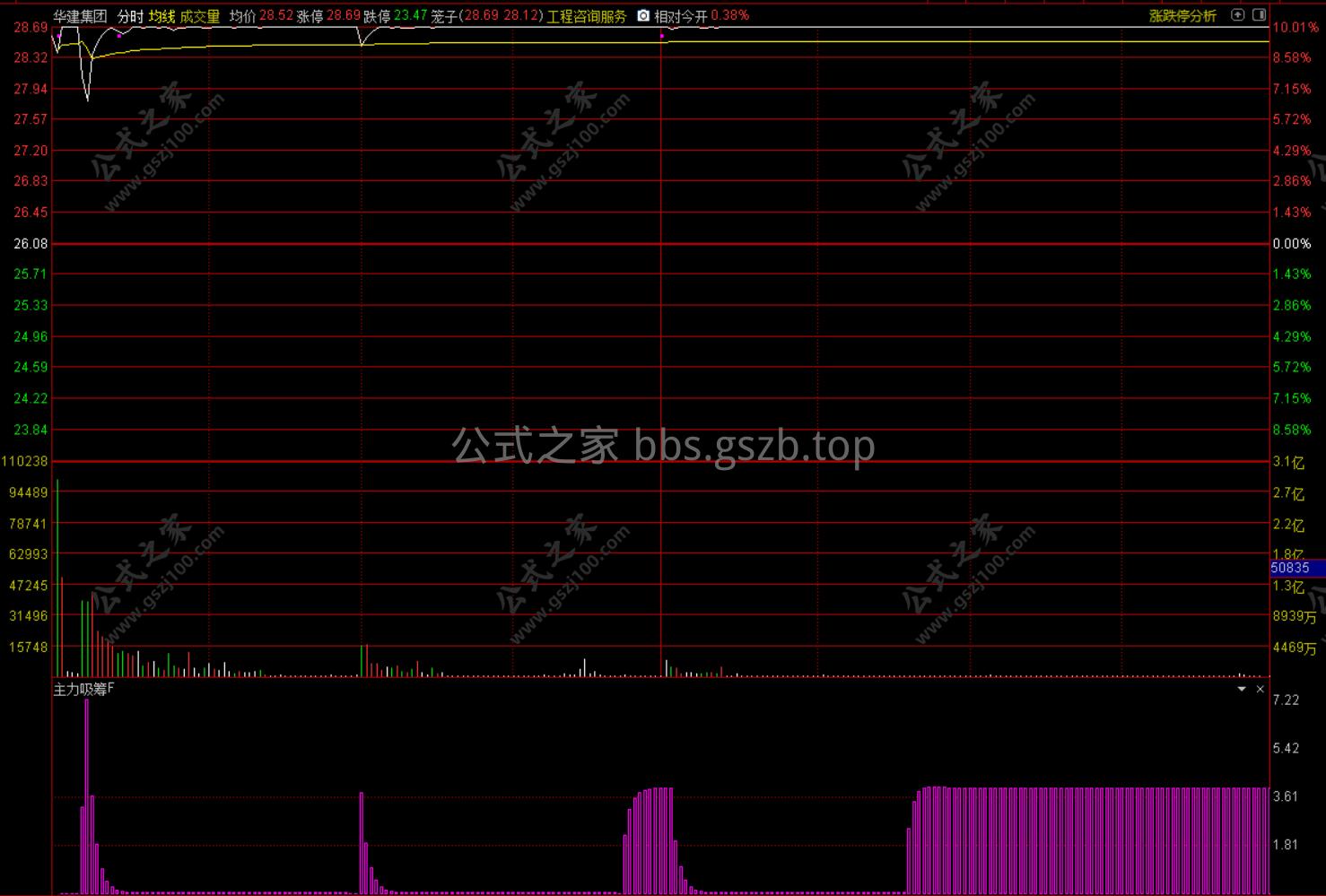
Task: Toggle the 均线 average line label
Action: coord(161,16)
